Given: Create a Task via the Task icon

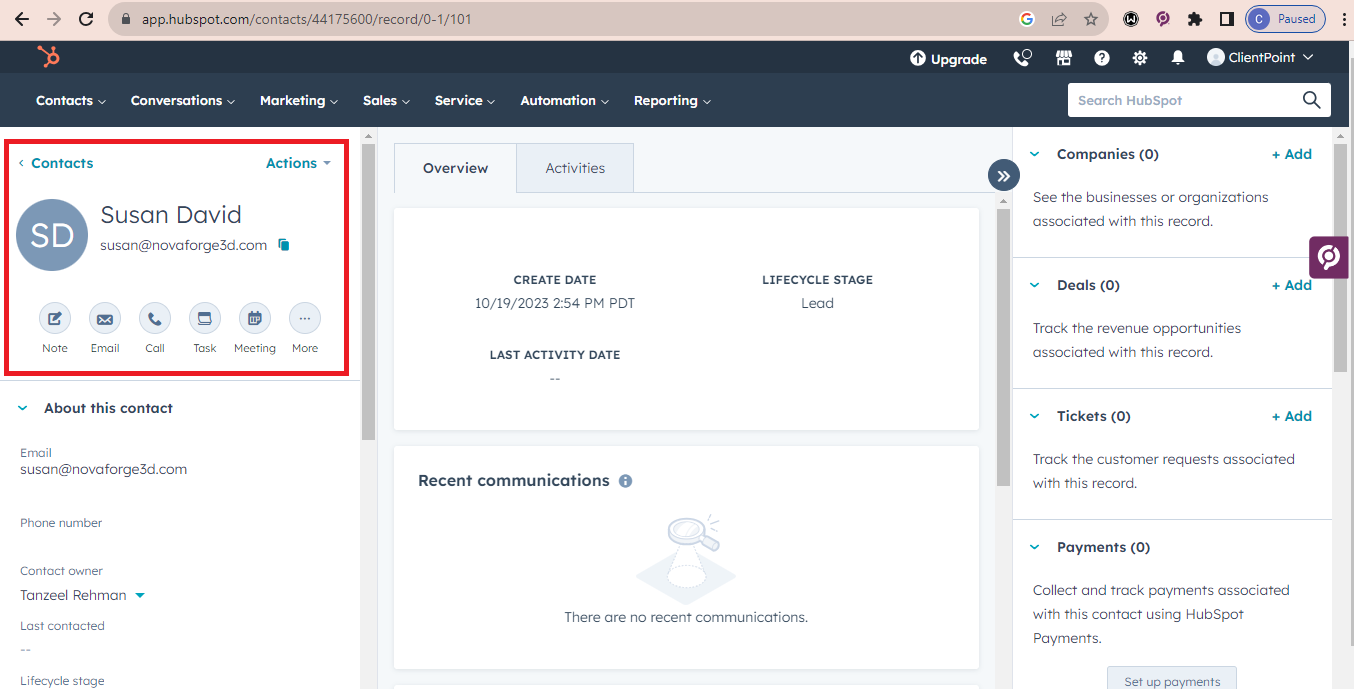Looking at the screenshot, I should coord(205,319).
